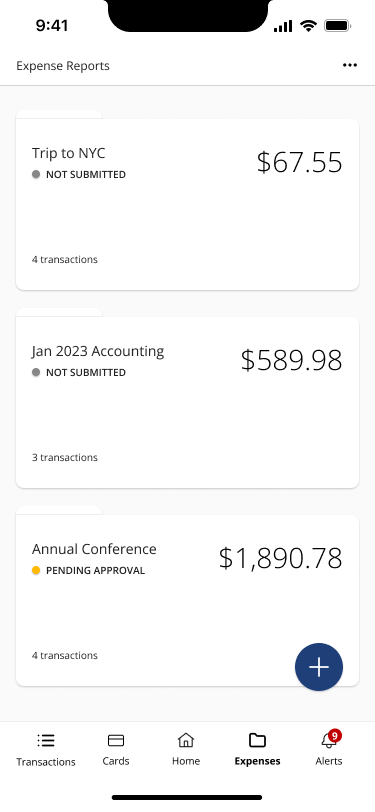375x812 pixels.
Task: Go to Home via house icon
Action: pos(186,740)
